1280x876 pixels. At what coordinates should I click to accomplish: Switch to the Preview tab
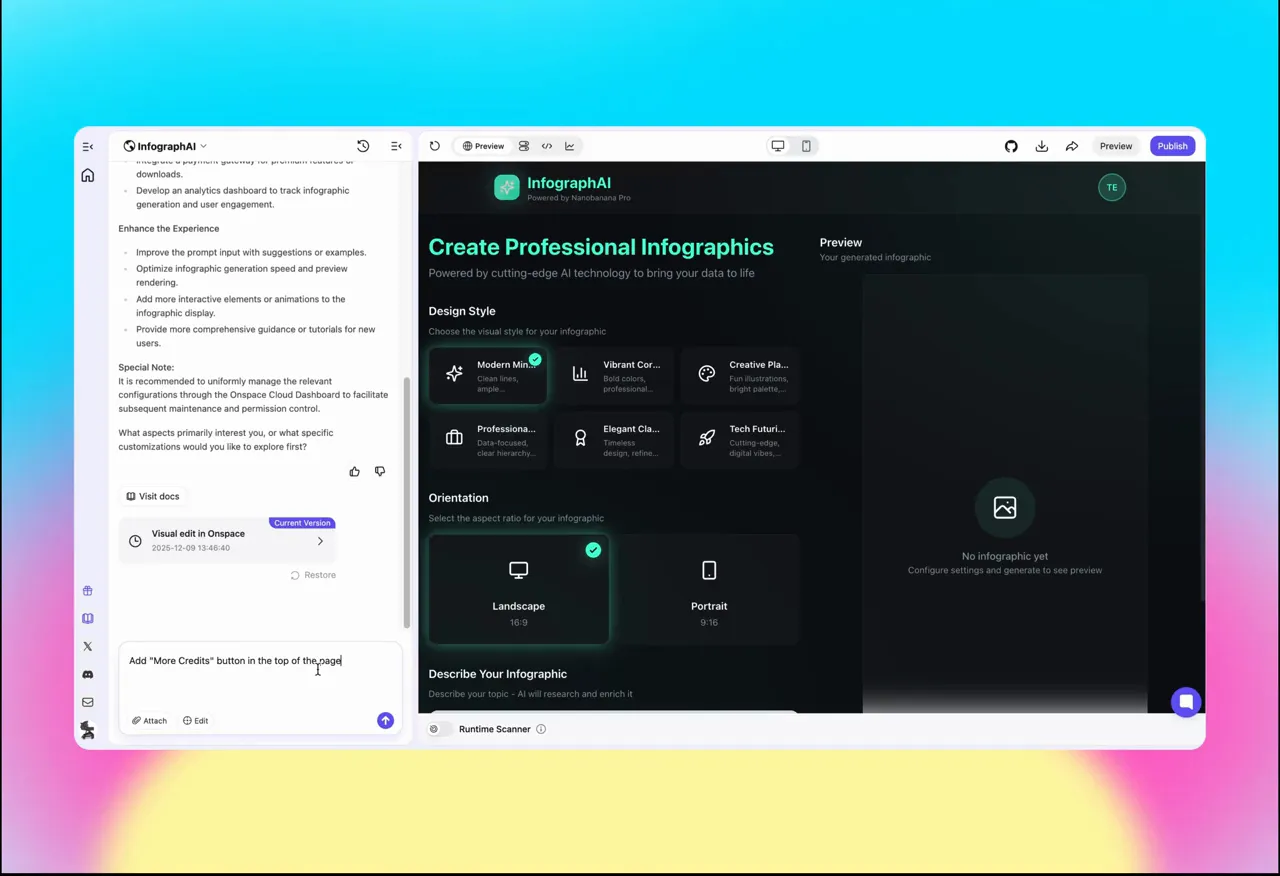click(x=483, y=146)
